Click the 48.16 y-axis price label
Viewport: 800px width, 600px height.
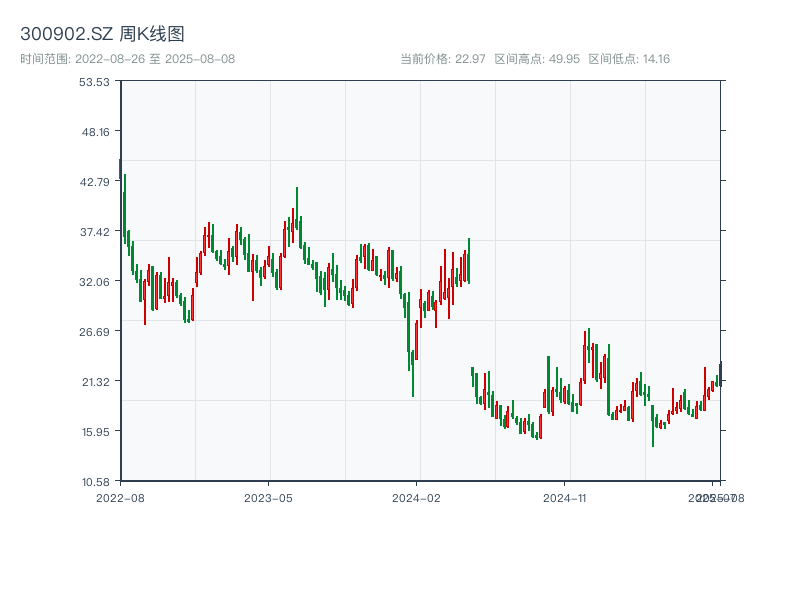pyautogui.click(x=95, y=132)
